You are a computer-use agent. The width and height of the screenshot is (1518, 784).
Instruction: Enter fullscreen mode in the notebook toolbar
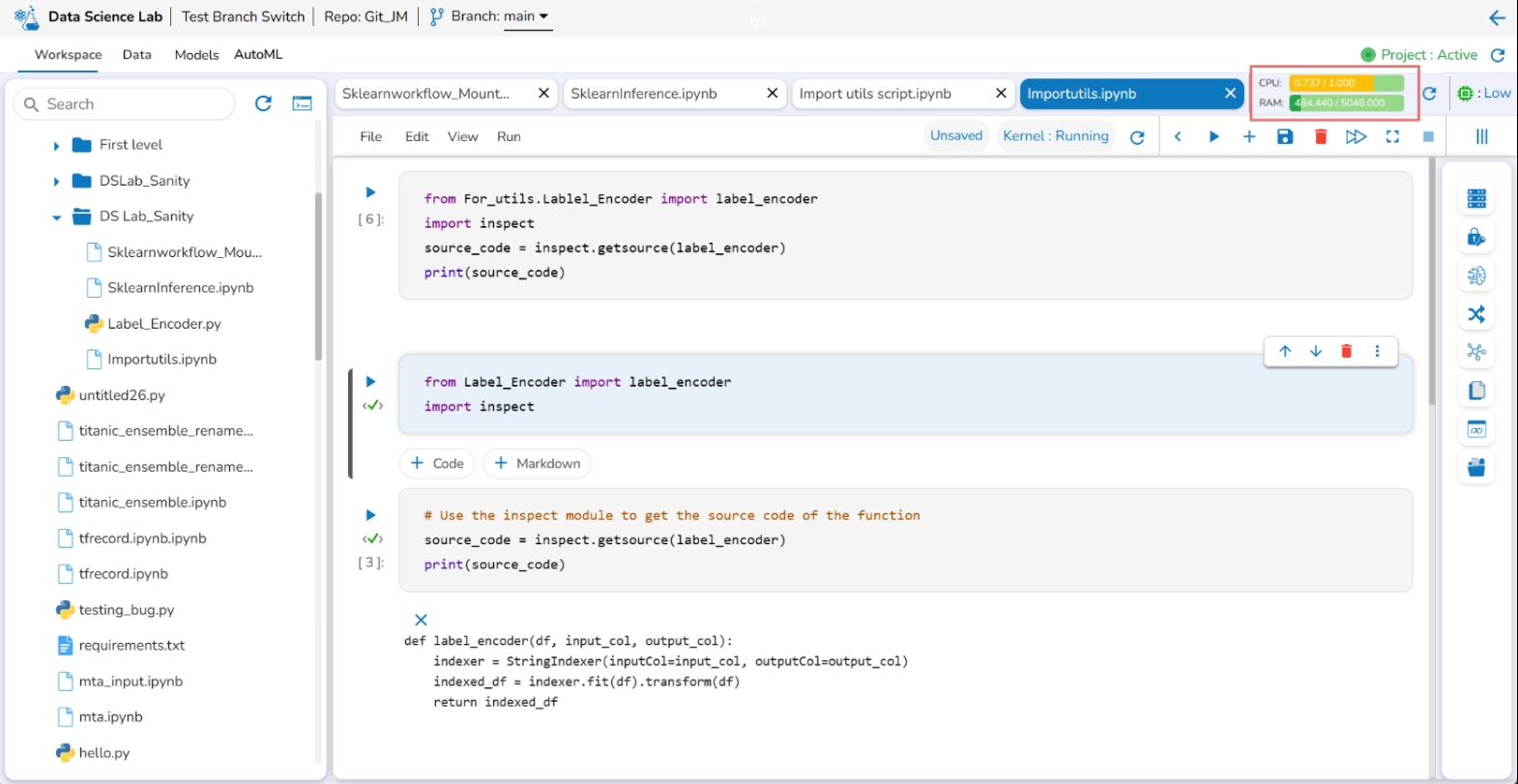[1392, 136]
